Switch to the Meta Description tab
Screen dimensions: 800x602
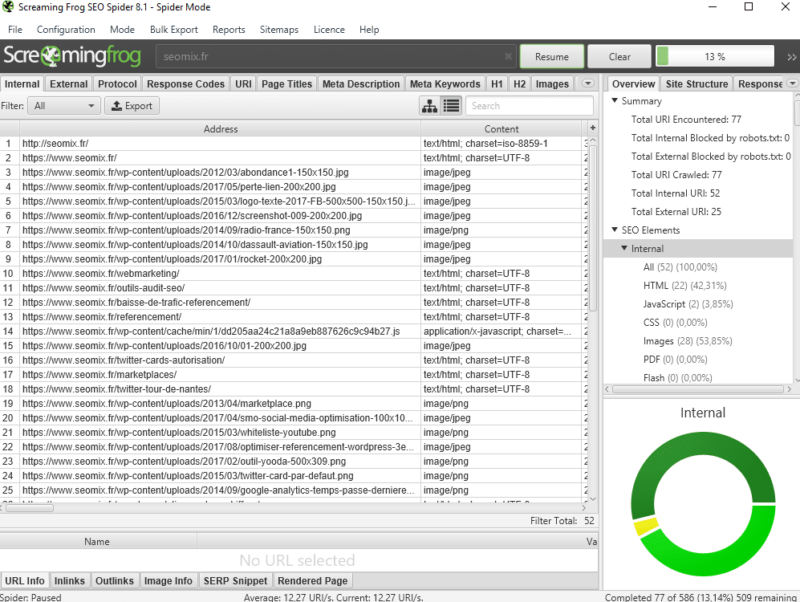point(361,84)
